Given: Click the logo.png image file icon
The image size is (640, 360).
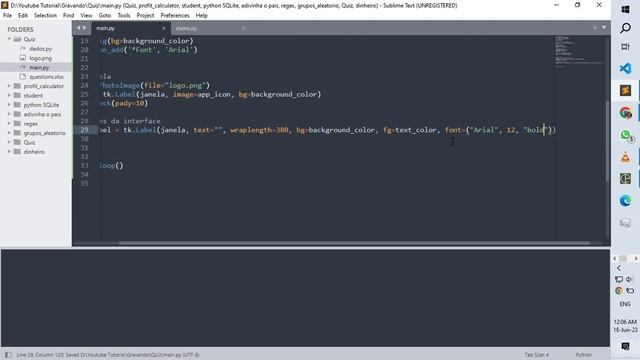Looking at the screenshot, I should click(23, 58).
